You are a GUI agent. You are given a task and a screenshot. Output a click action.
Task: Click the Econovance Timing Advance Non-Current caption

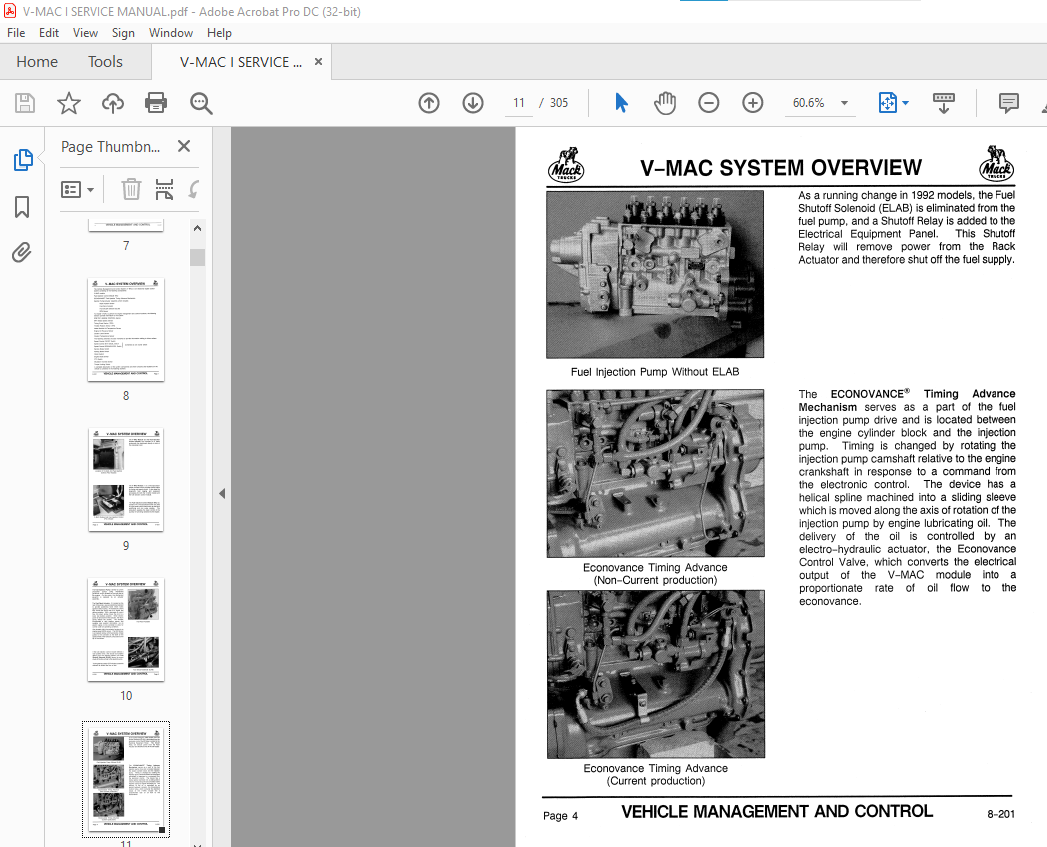655,574
